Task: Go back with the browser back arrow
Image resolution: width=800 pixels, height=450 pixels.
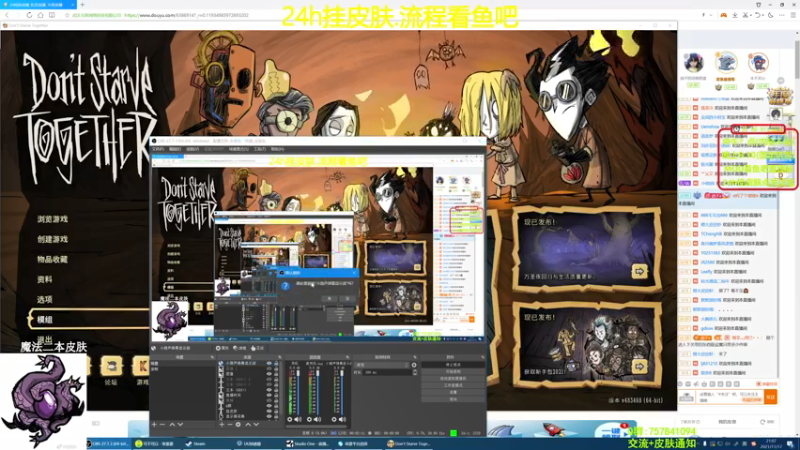Action: (x=7, y=15)
